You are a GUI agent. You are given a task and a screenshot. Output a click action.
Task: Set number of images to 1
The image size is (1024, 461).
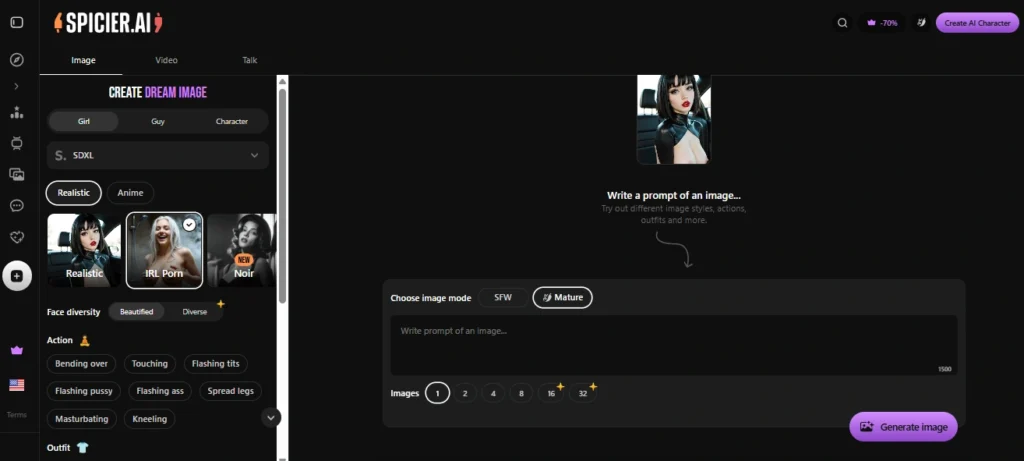click(x=438, y=394)
